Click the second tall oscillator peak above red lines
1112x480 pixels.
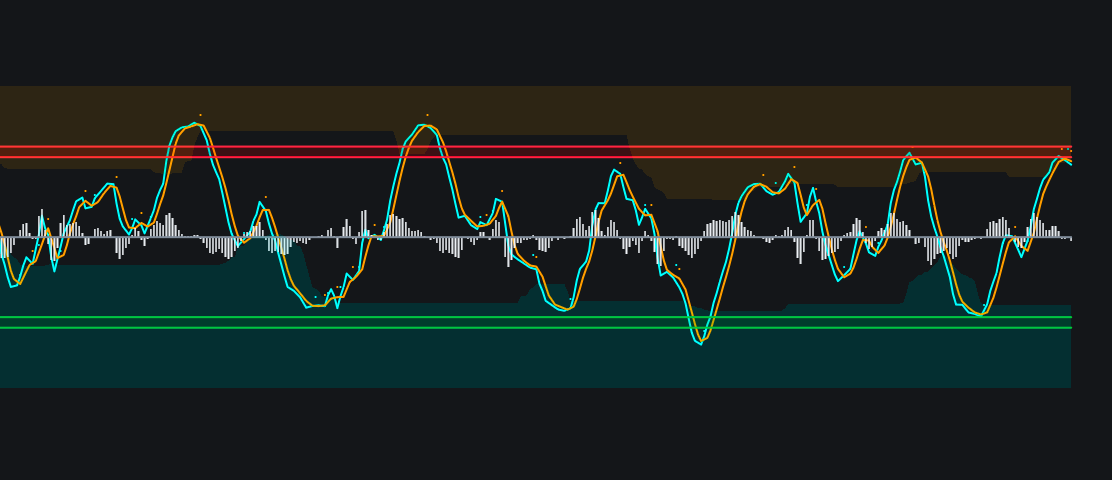424,125
